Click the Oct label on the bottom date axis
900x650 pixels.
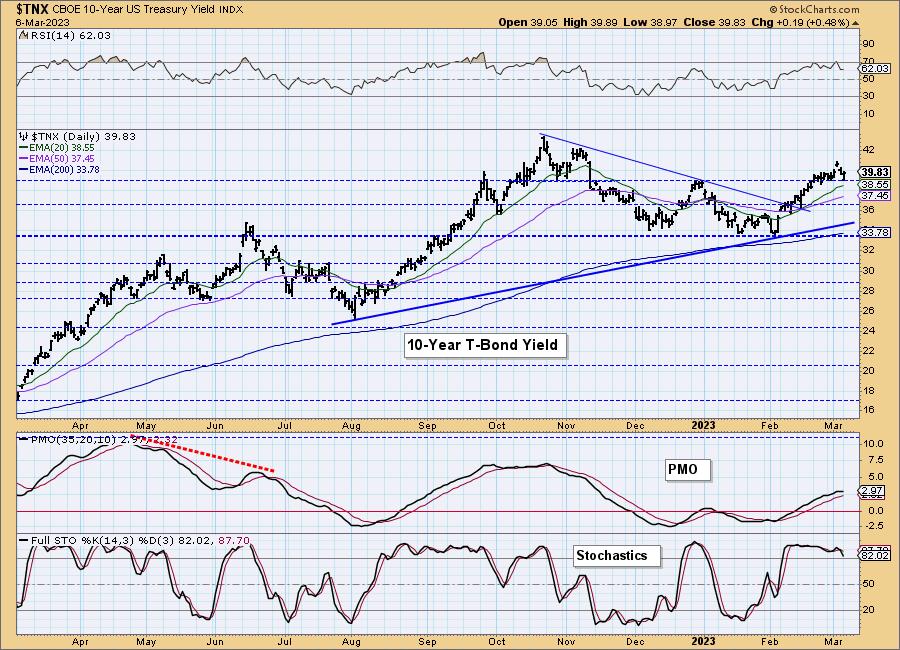point(497,641)
